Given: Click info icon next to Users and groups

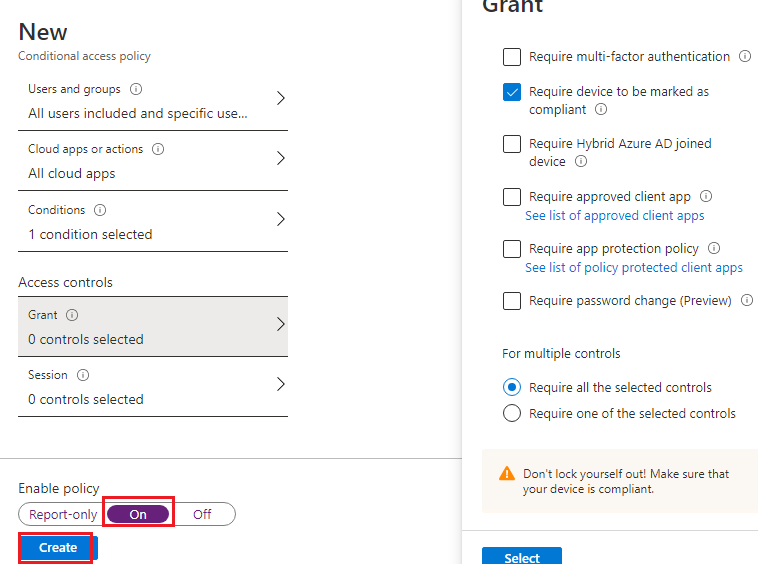Looking at the screenshot, I should coord(136,89).
